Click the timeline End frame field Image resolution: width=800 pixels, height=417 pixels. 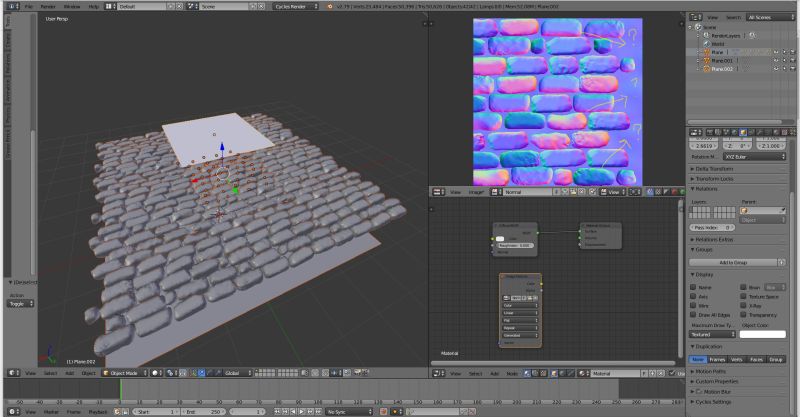(x=203, y=411)
